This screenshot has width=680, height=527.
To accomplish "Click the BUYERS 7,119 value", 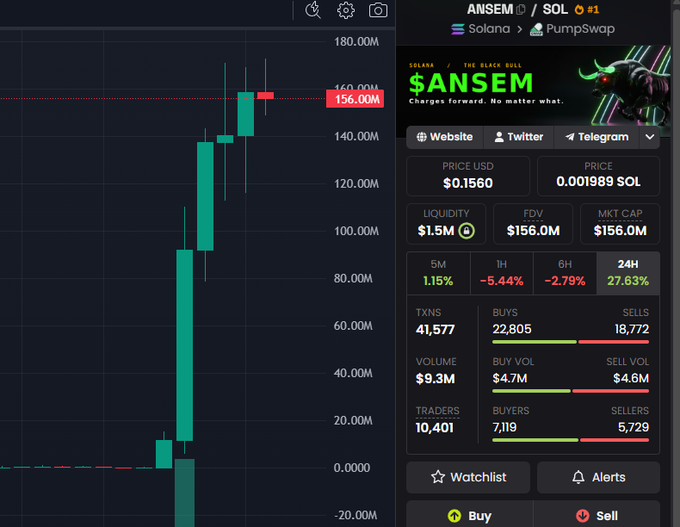I will (x=504, y=427).
